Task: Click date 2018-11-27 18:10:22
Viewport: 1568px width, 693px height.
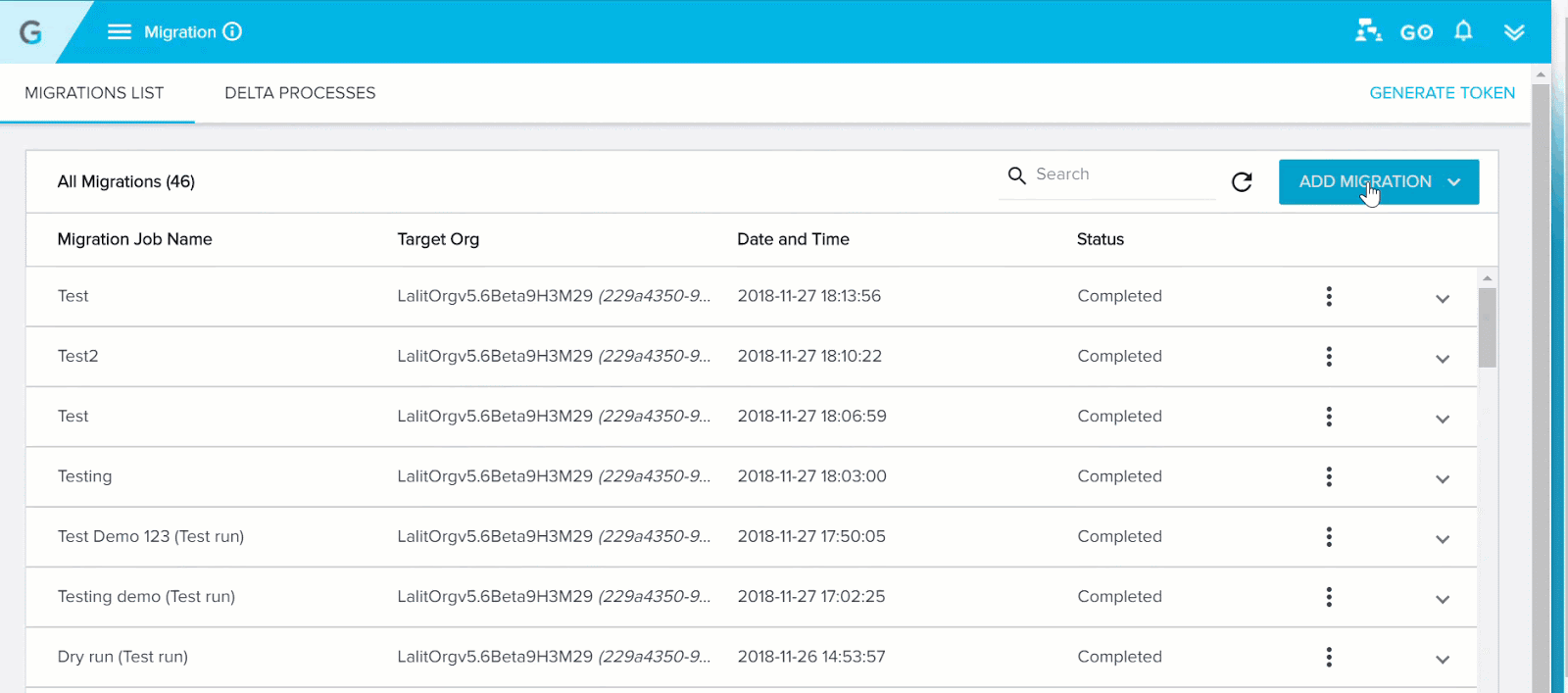Action: click(x=809, y=356)
